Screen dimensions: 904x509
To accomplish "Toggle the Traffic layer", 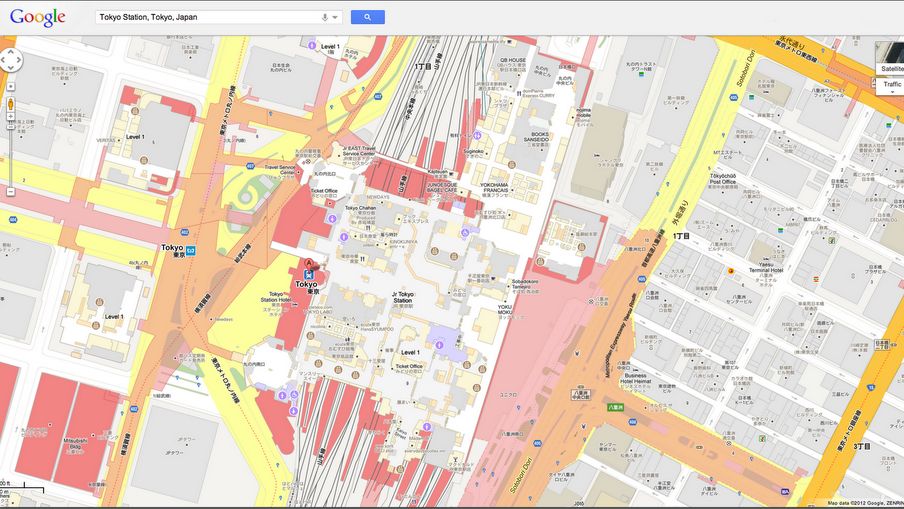I will (x=891, y=84).
